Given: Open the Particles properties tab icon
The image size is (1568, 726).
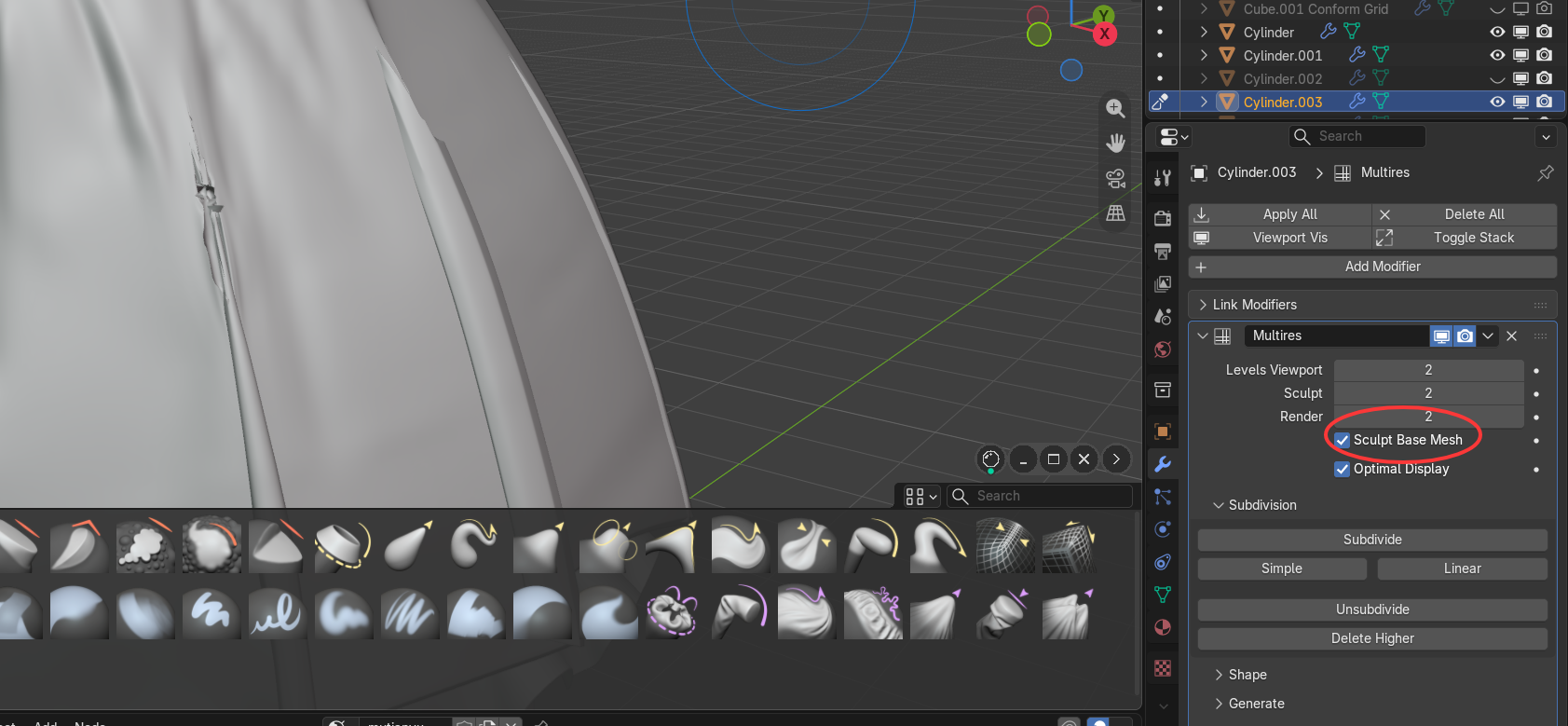Looking at the screenshot, I should point(1163,497).
